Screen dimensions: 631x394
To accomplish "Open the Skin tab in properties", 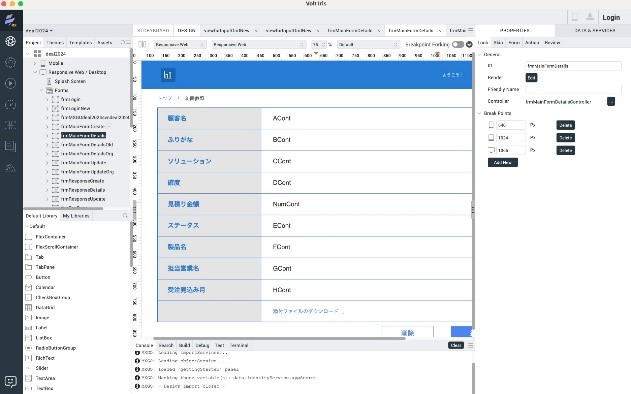I will (x=498, y=42).
